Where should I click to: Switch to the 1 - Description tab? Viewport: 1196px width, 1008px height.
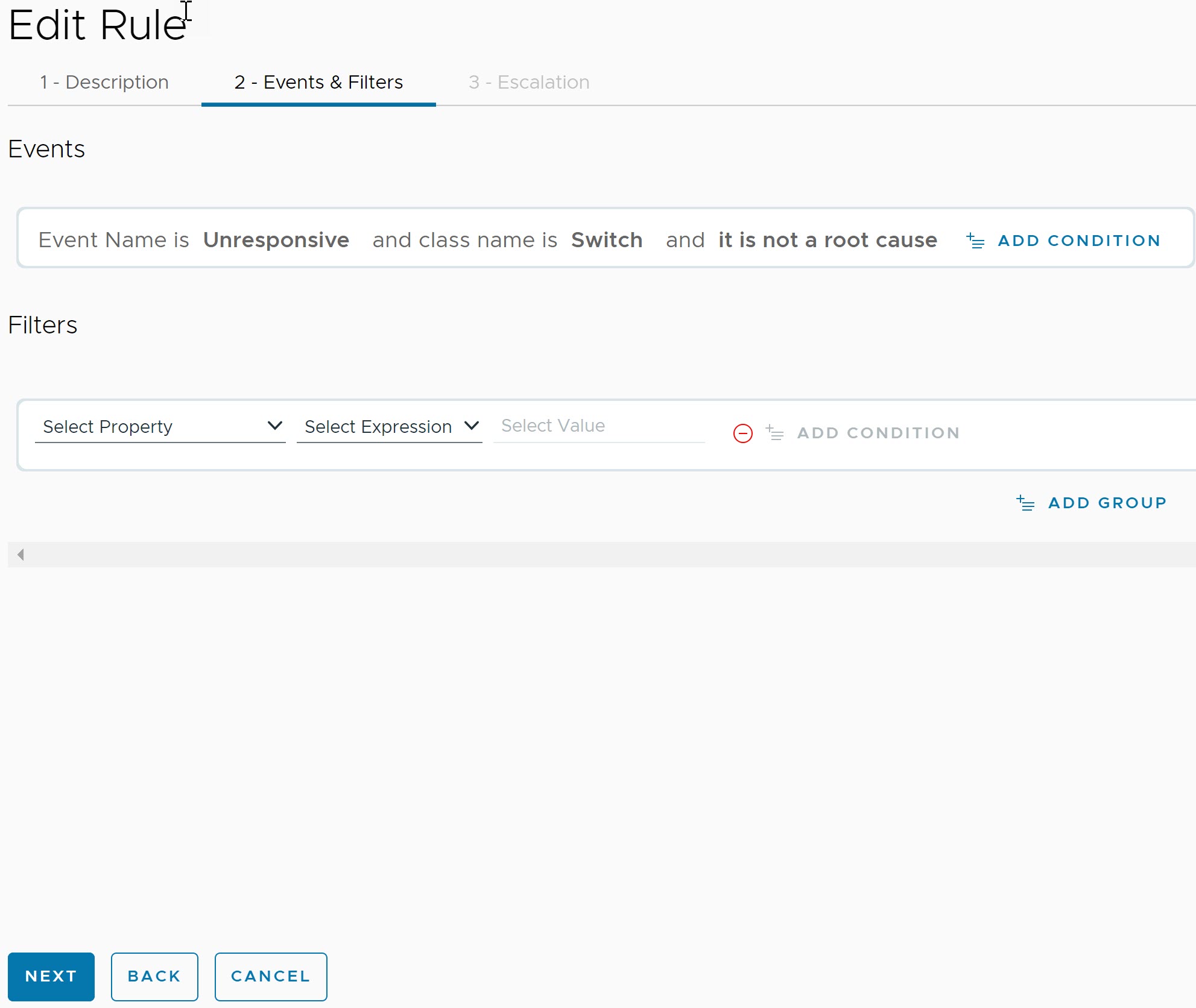[x=104, y=82]
